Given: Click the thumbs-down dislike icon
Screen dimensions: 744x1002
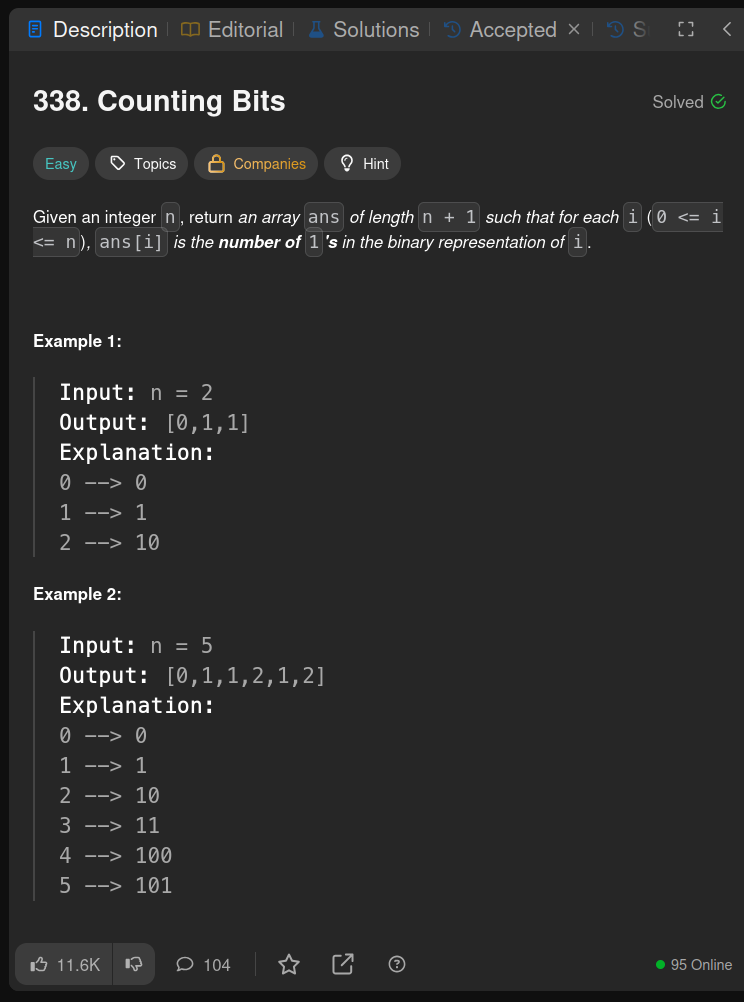Looking at the screenshot, I should [x=134, y=964].
